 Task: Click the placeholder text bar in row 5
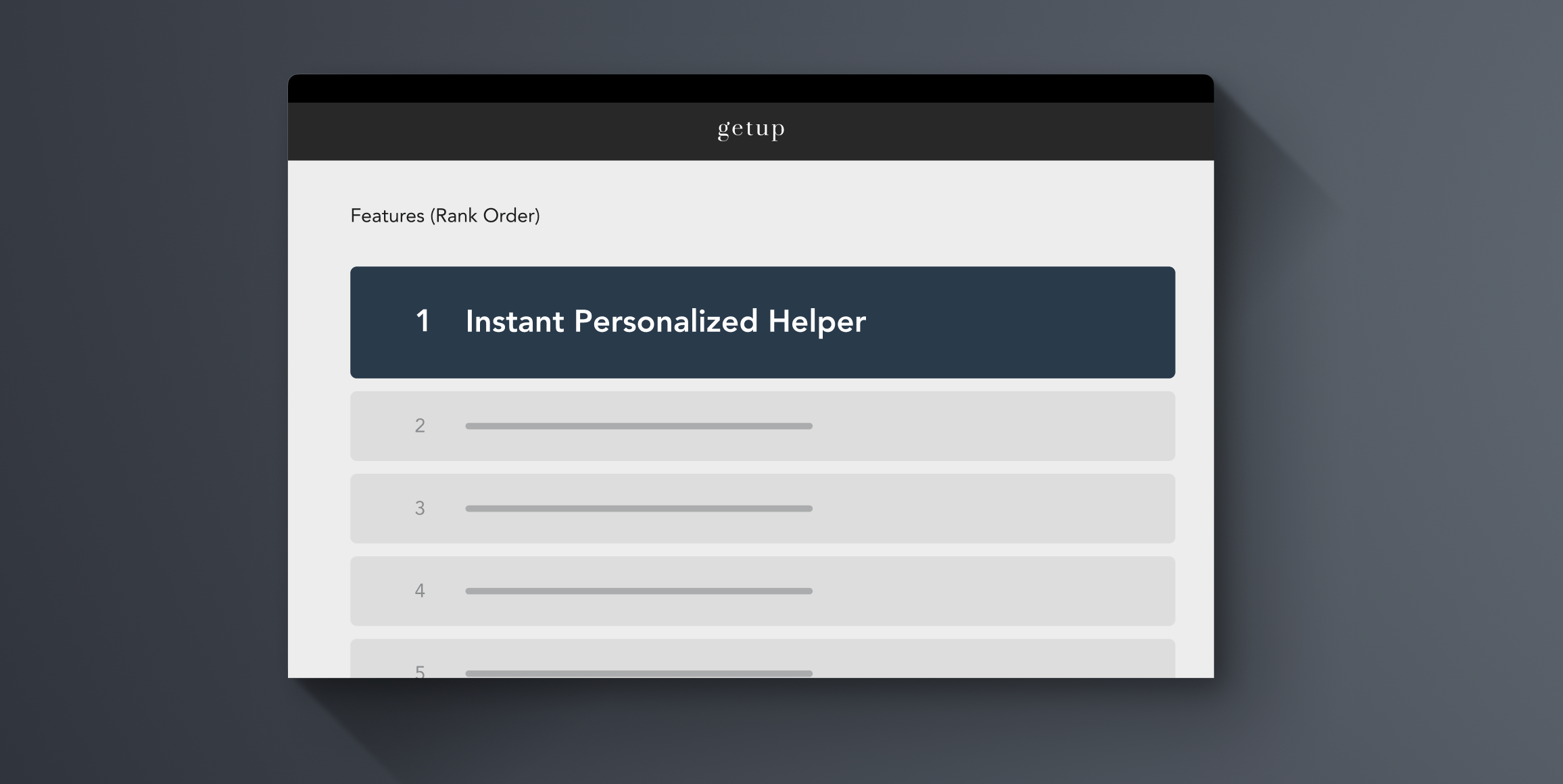[x=639, y=673]
